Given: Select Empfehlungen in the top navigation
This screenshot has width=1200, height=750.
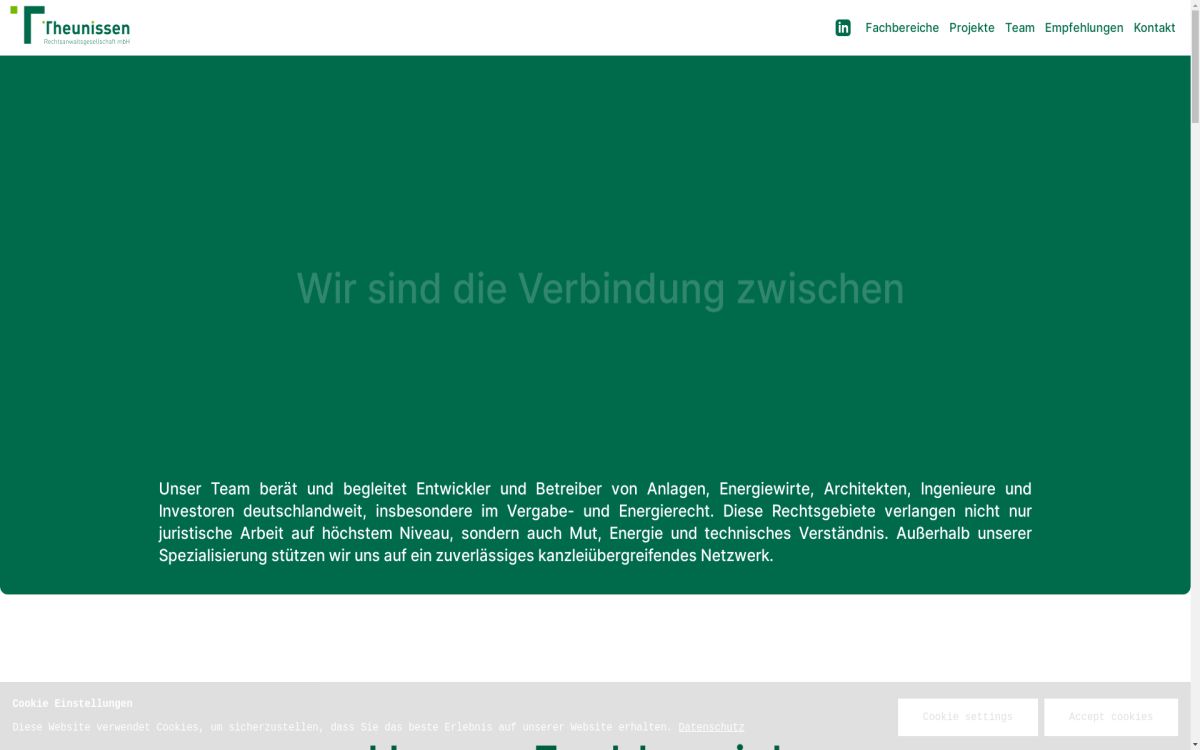Looking at the screenshot, I should (1084, 27).
